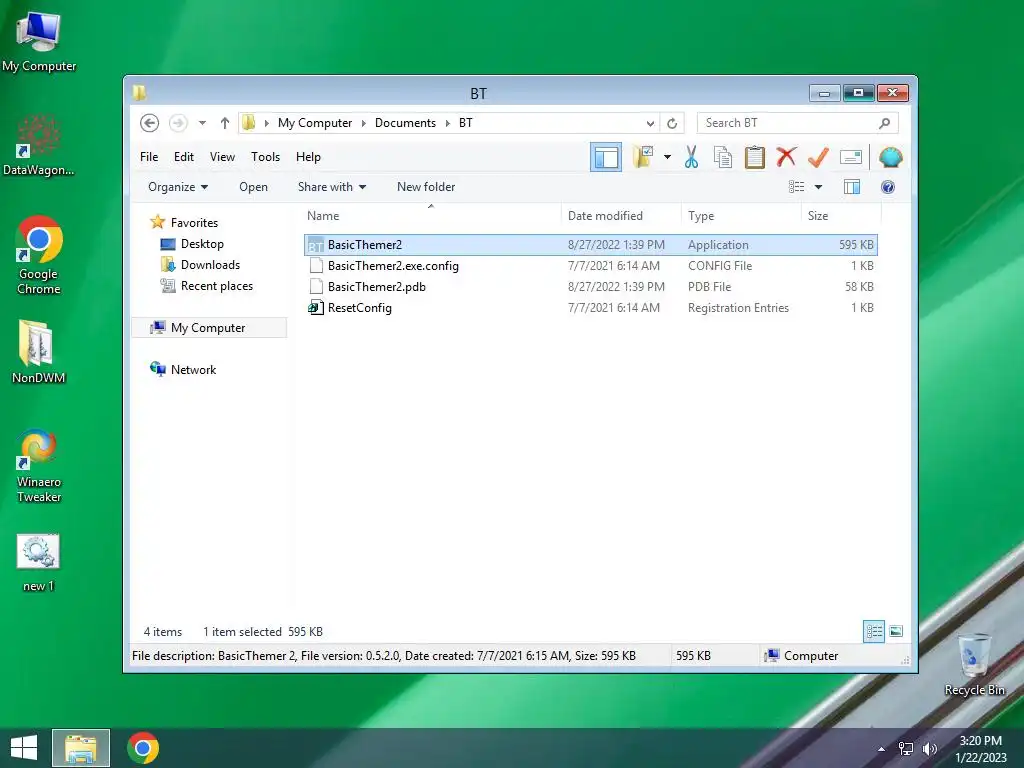Viewport: 1024px width, 768px height.
Task: Click the Back navigation arrow
Action: pos(150,123)
